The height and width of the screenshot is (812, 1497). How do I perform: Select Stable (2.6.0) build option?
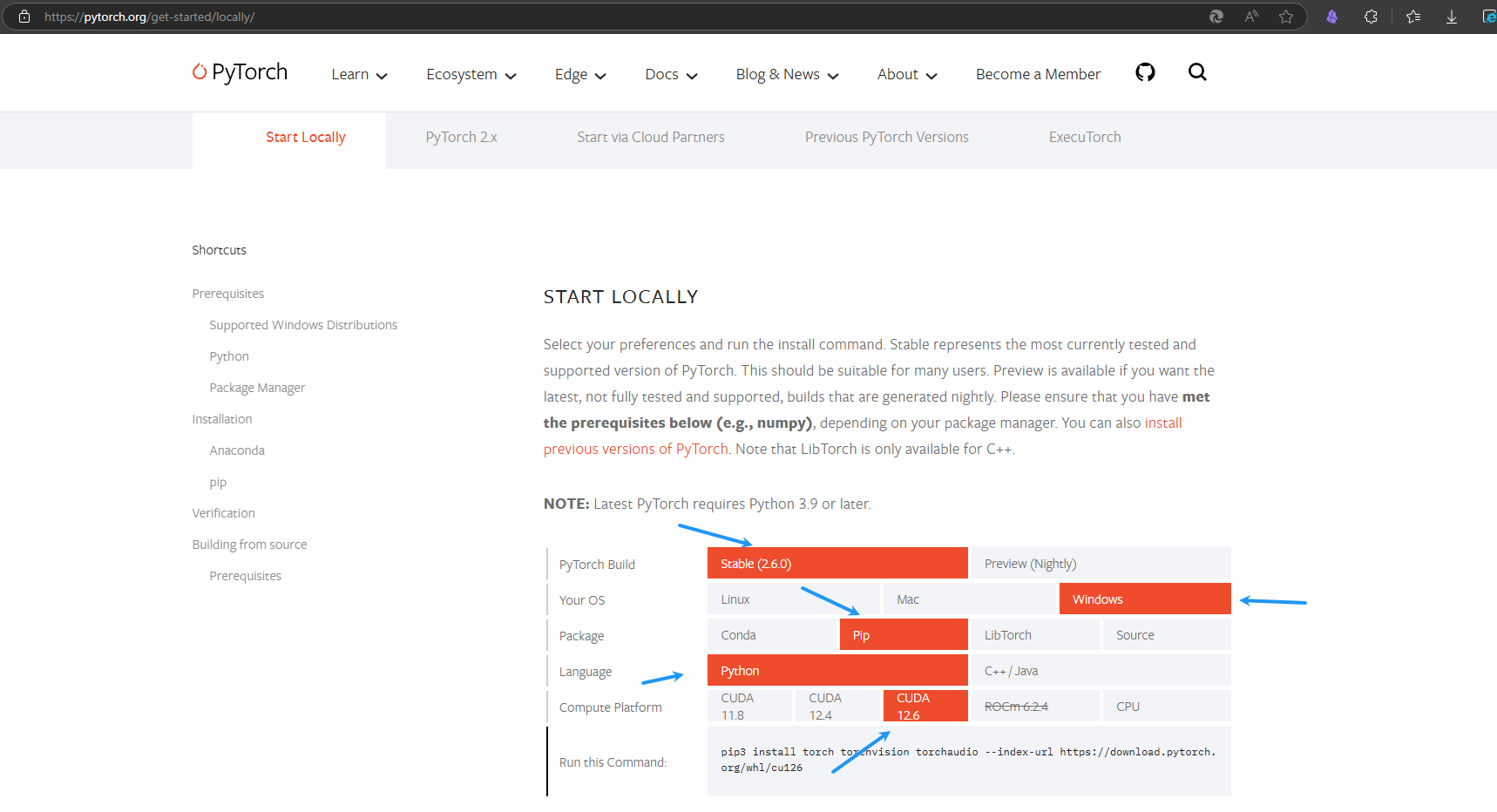click(837, 564)
